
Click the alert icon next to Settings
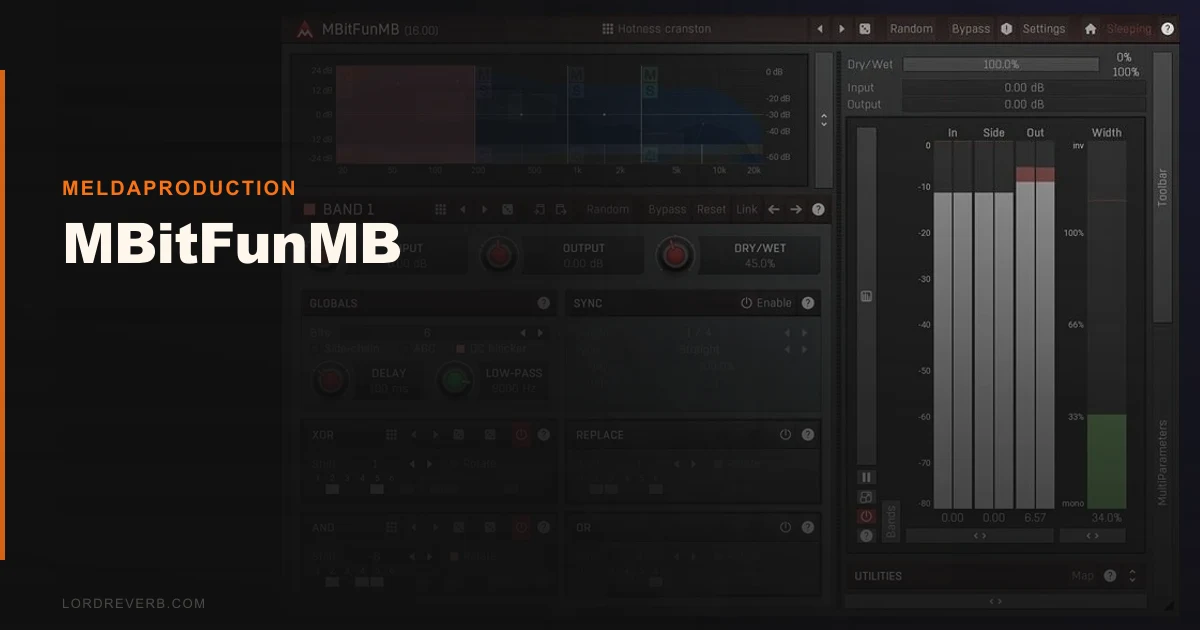coord(1006,29)
